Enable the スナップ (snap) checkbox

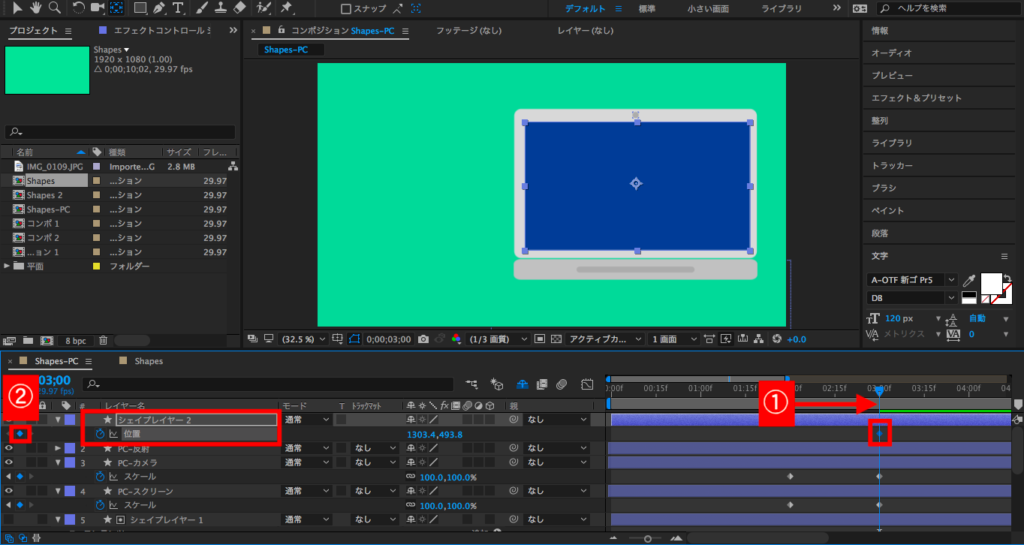point(346,9)
